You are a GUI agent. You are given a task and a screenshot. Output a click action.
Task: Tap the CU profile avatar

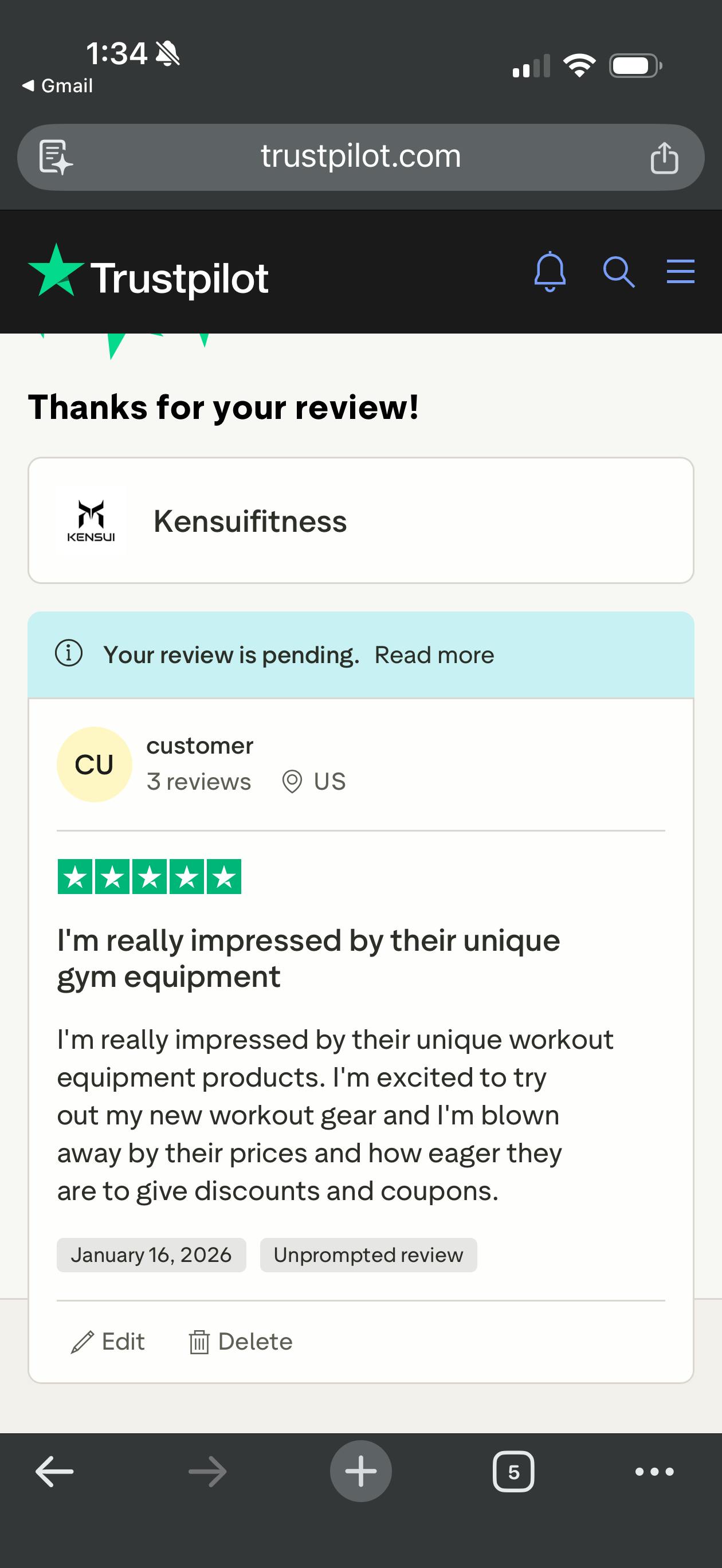pyautogui.click(x=95, y=765)
